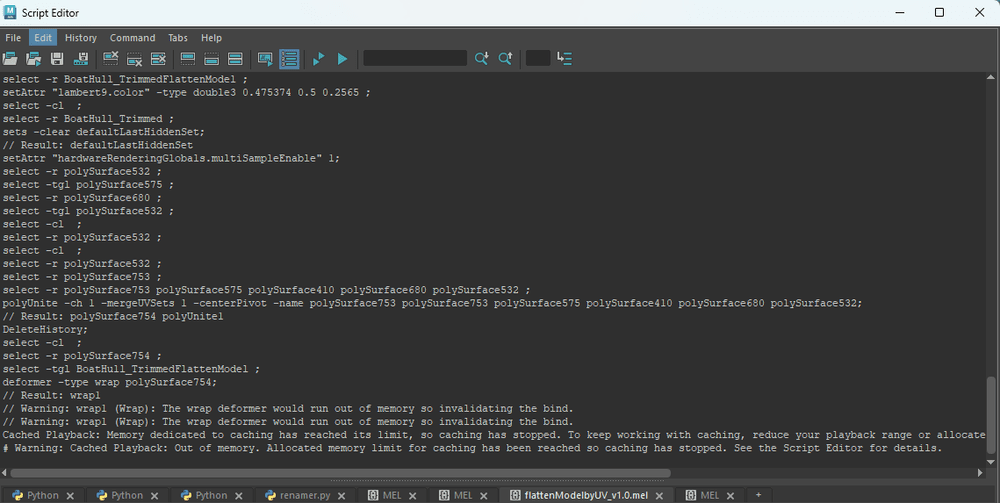Open the File menu
Screen dimensions: 1000x503
13,38
